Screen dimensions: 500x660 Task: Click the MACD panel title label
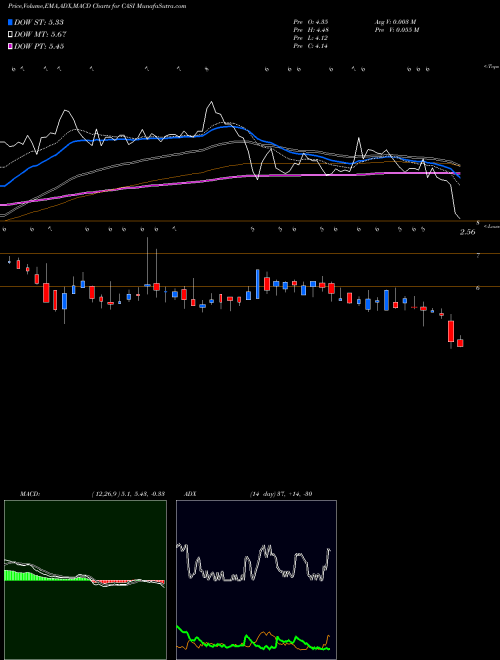pyautogui.click(x=29, y=494)
